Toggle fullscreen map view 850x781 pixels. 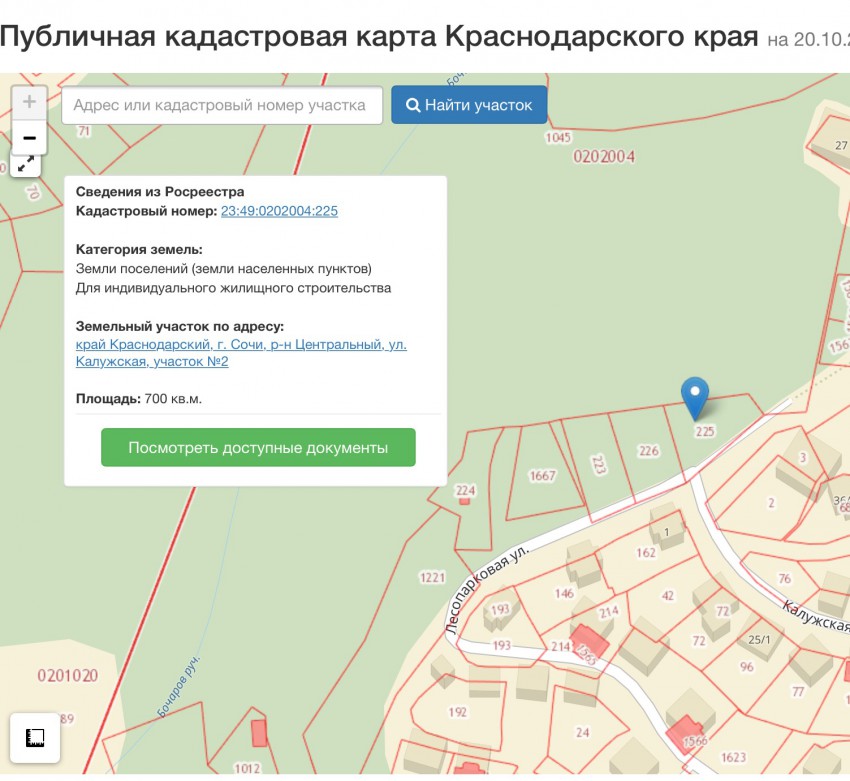[26, 165]
